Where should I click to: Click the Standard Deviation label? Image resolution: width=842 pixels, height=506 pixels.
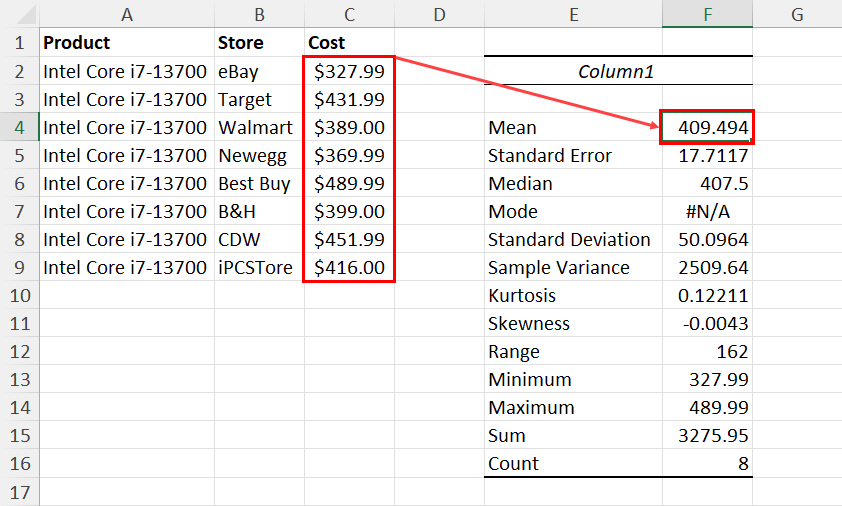574,239
